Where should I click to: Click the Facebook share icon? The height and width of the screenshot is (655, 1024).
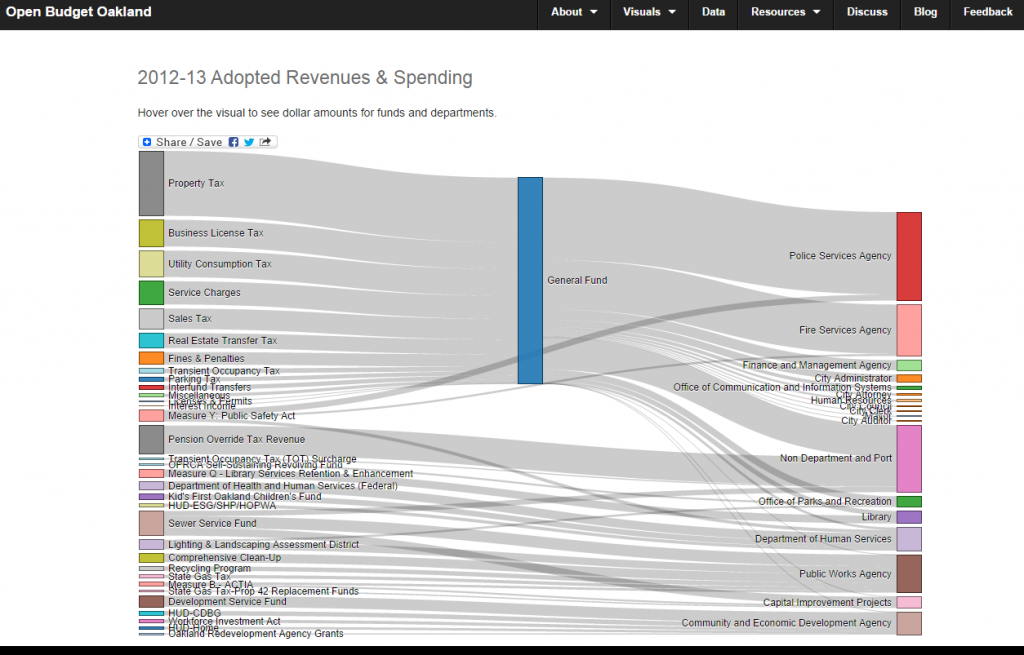(233, 142)
